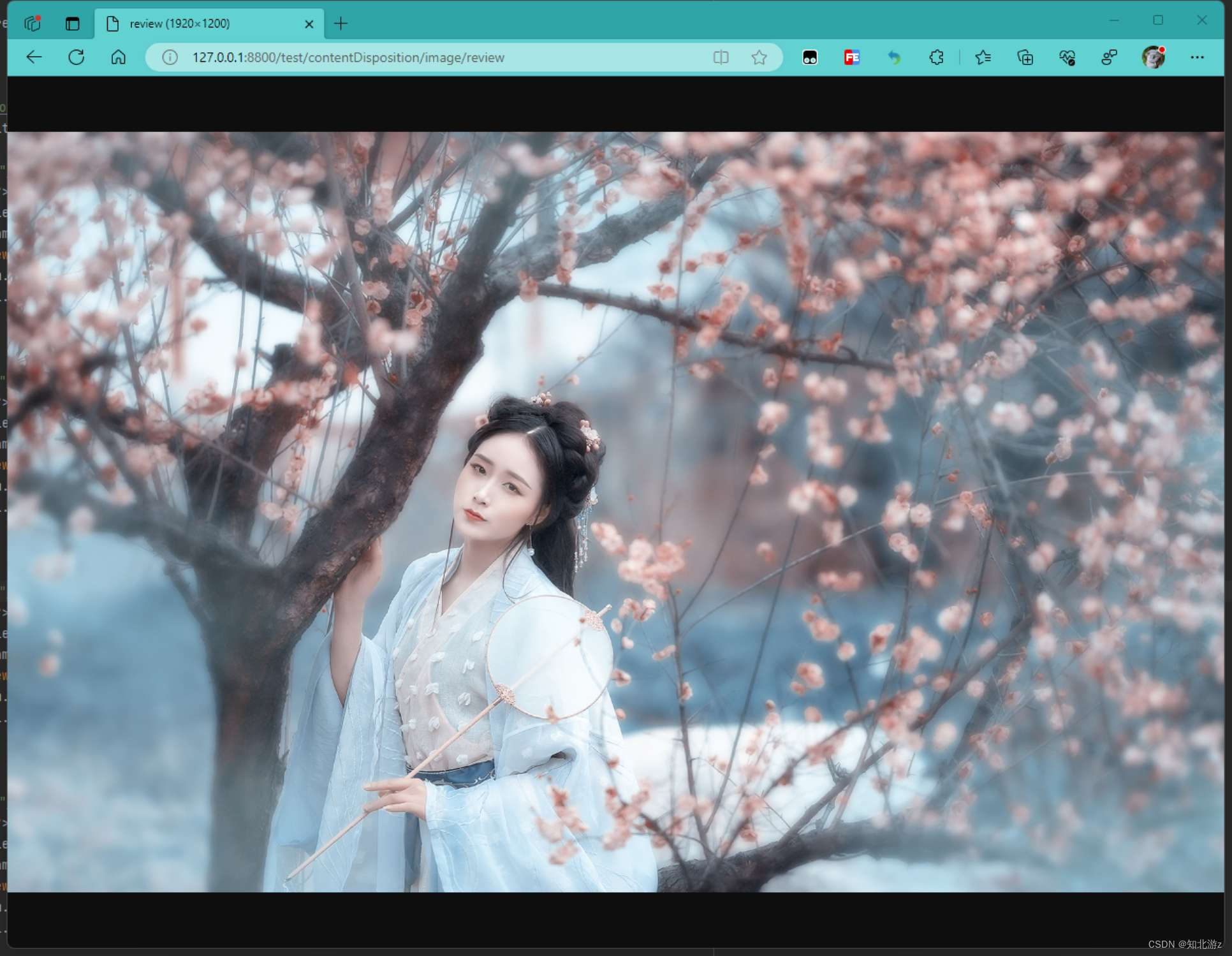Open the workspaces icon in tab strip
The height and width of the screenshot is (956, 1232).
pyautogui.click(x=33, y=24)
